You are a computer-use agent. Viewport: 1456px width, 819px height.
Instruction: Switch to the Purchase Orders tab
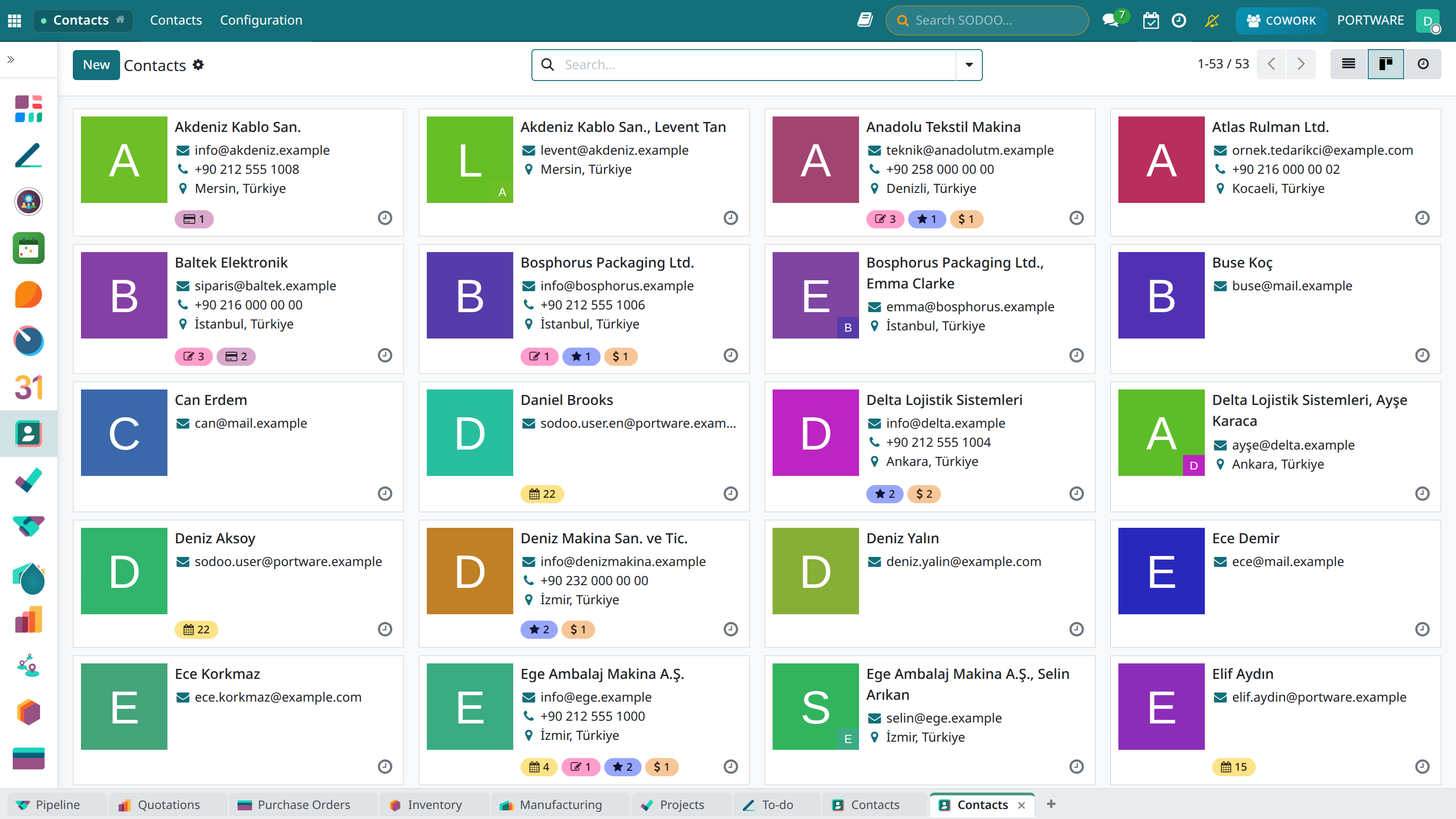tap(303, 804)
